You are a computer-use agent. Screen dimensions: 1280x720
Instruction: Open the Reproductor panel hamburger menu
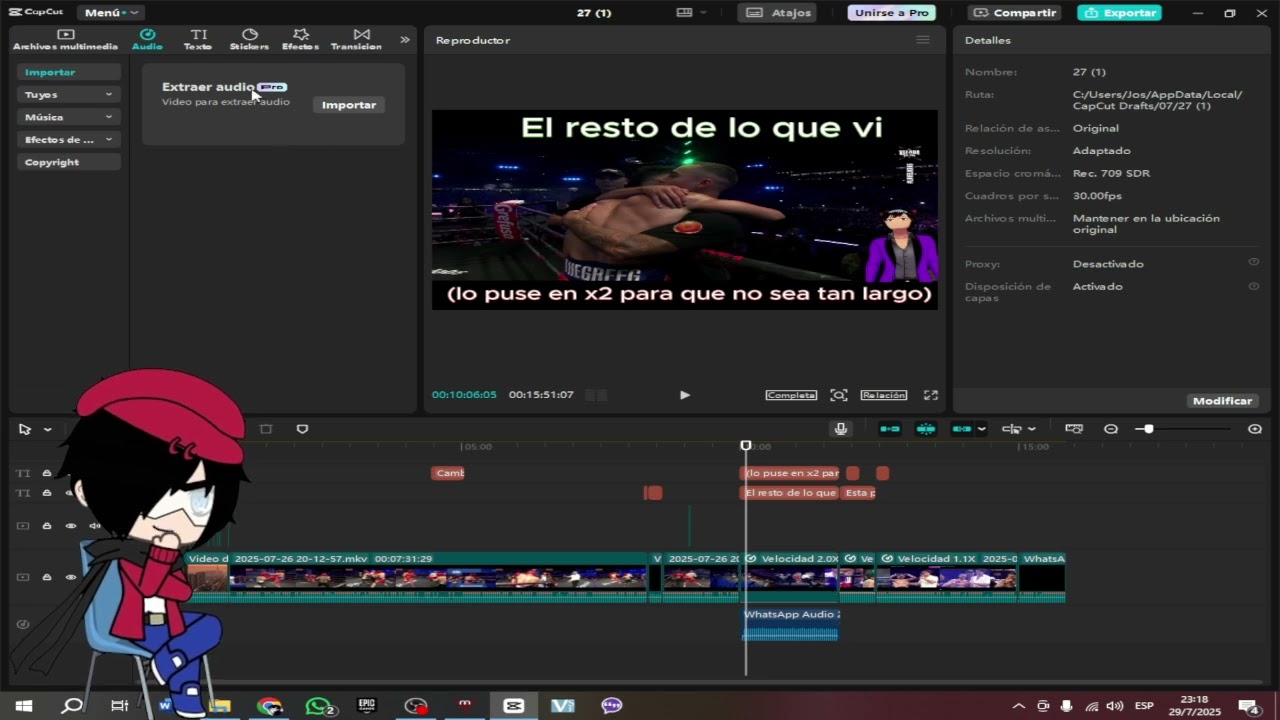click(x=923, y=40)
